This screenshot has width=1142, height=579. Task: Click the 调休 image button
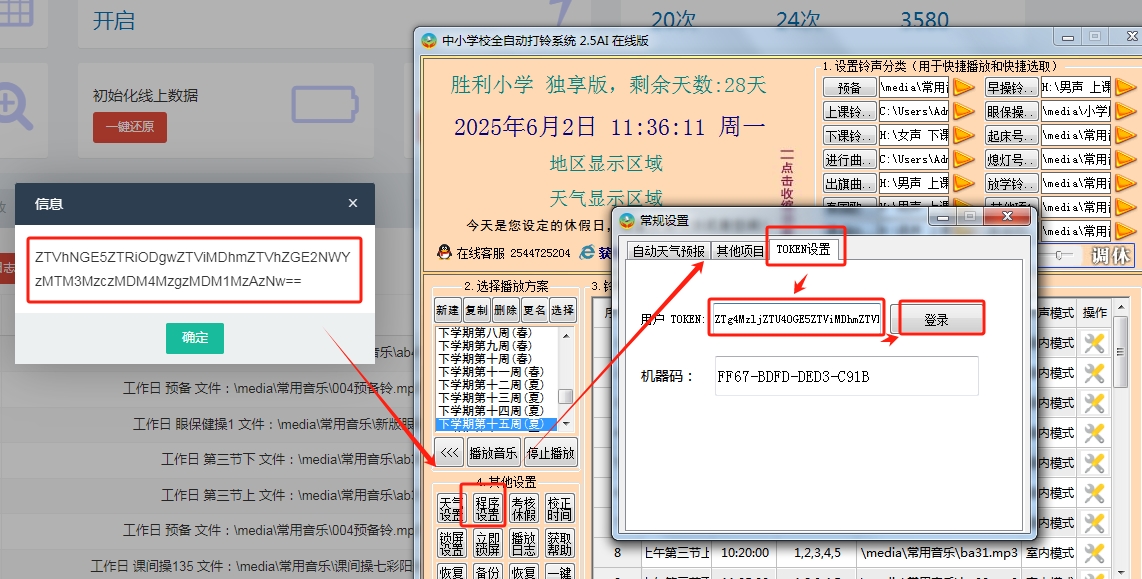point(1111,256)
